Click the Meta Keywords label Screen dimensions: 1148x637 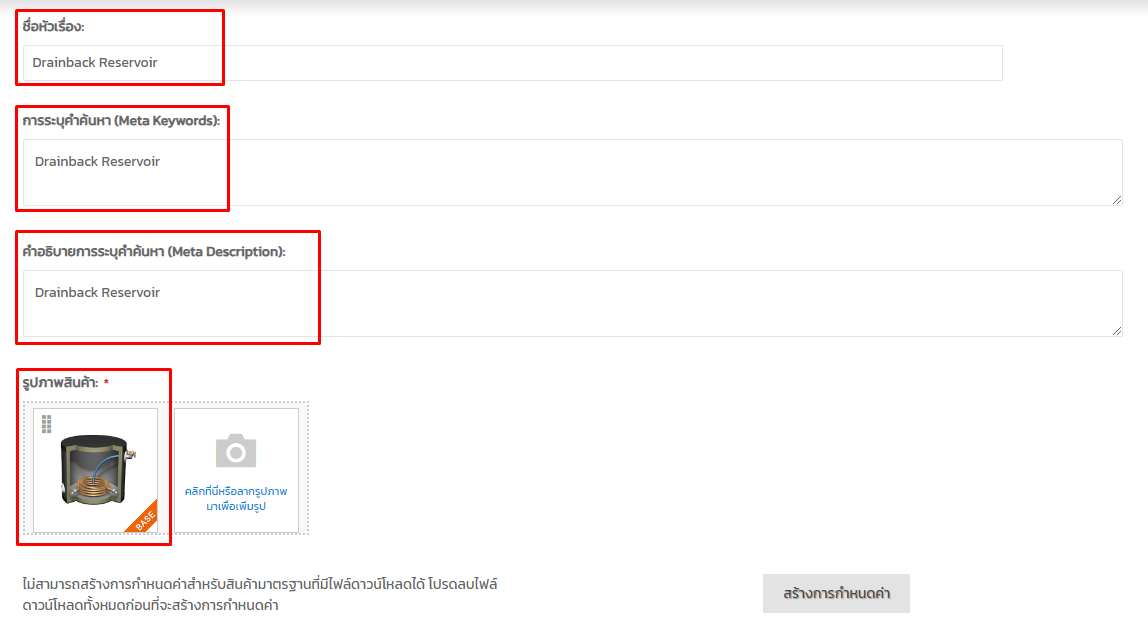[x=120, y=121]
